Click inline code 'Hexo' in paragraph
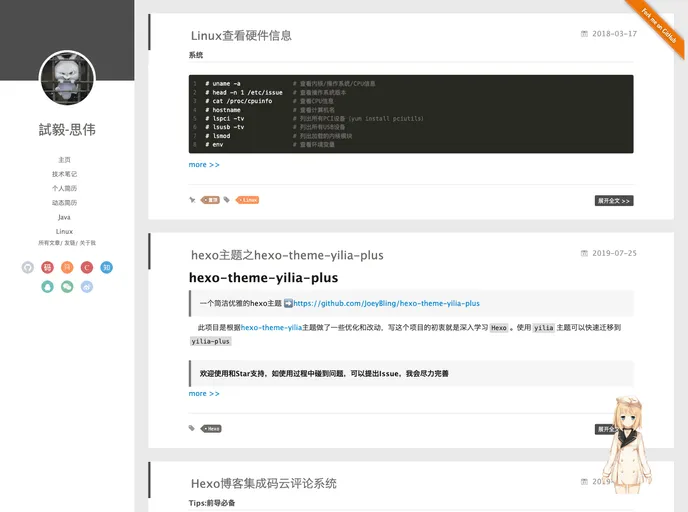The height and width of the screenshot is (512, 688). [499, 328]
